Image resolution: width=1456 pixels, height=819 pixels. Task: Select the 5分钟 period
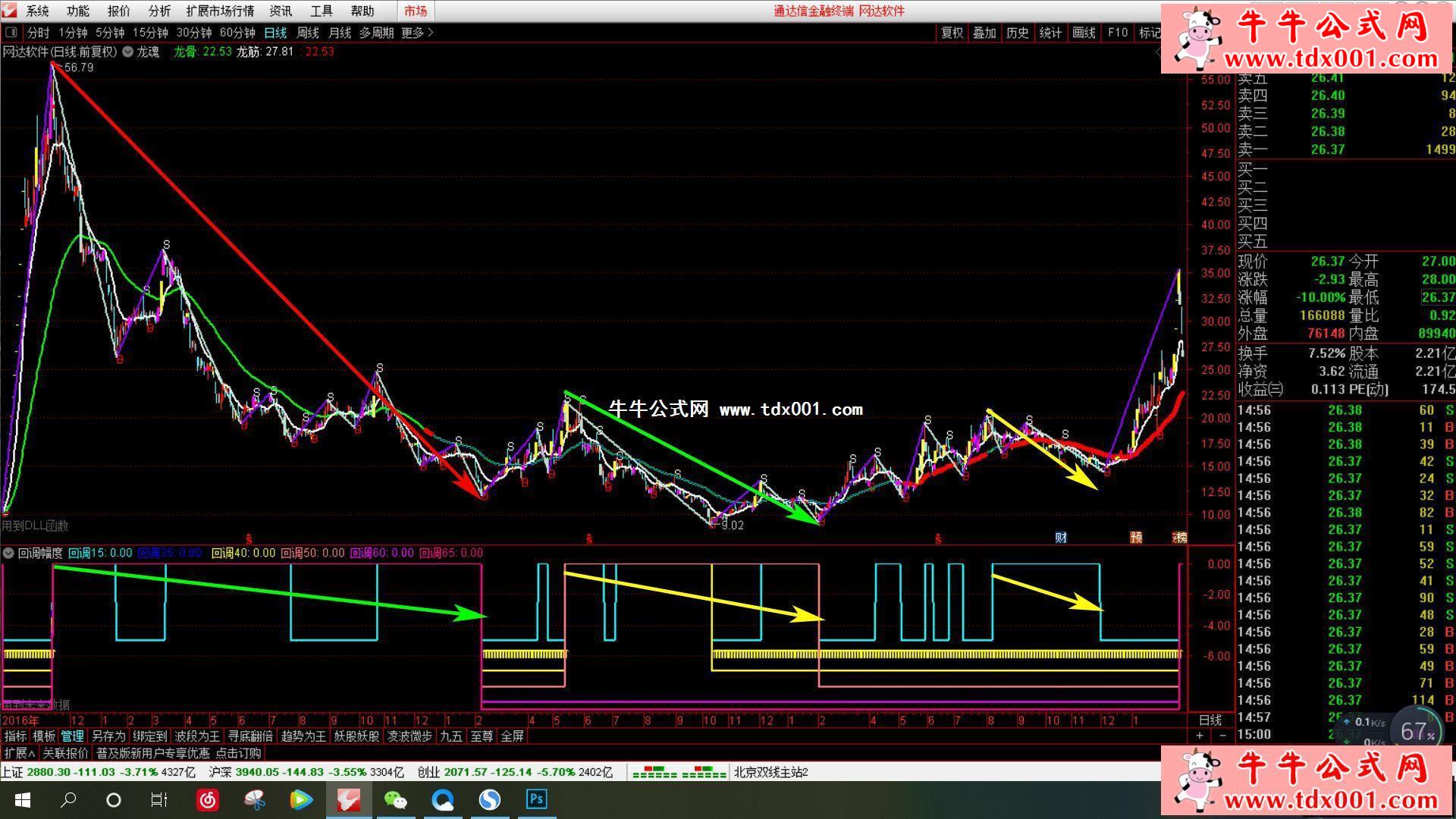110,33
